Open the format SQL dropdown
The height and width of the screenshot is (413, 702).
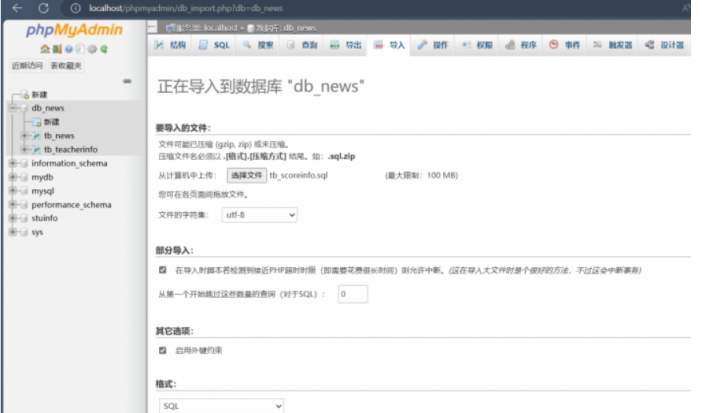(222, 406)
